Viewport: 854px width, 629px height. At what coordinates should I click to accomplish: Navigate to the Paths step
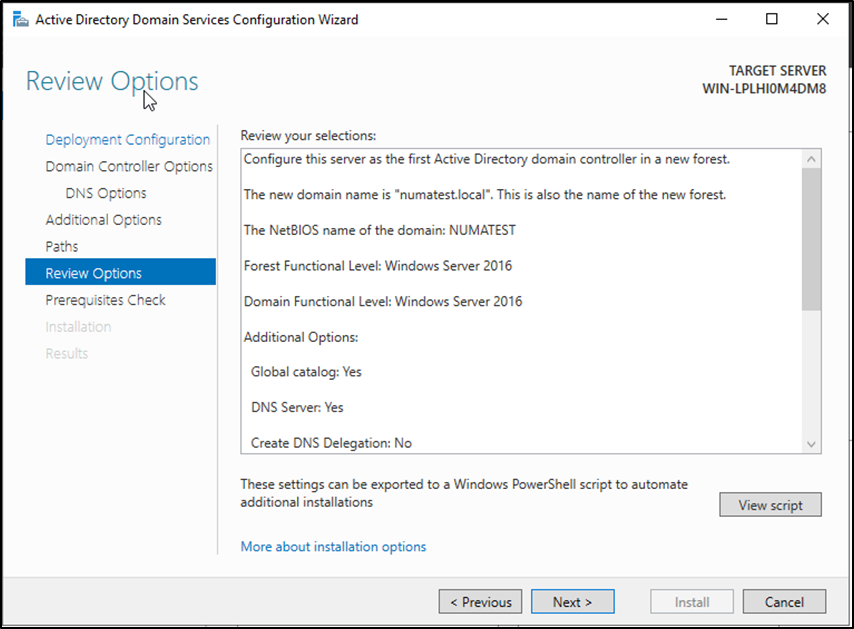(x=62, y=246)
